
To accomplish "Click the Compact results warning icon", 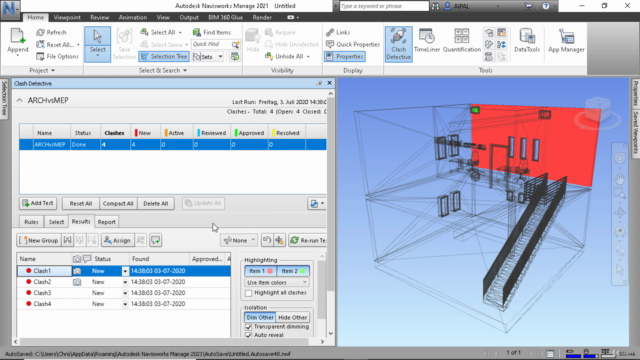I will pyautogui.click(x=280, y=240).
